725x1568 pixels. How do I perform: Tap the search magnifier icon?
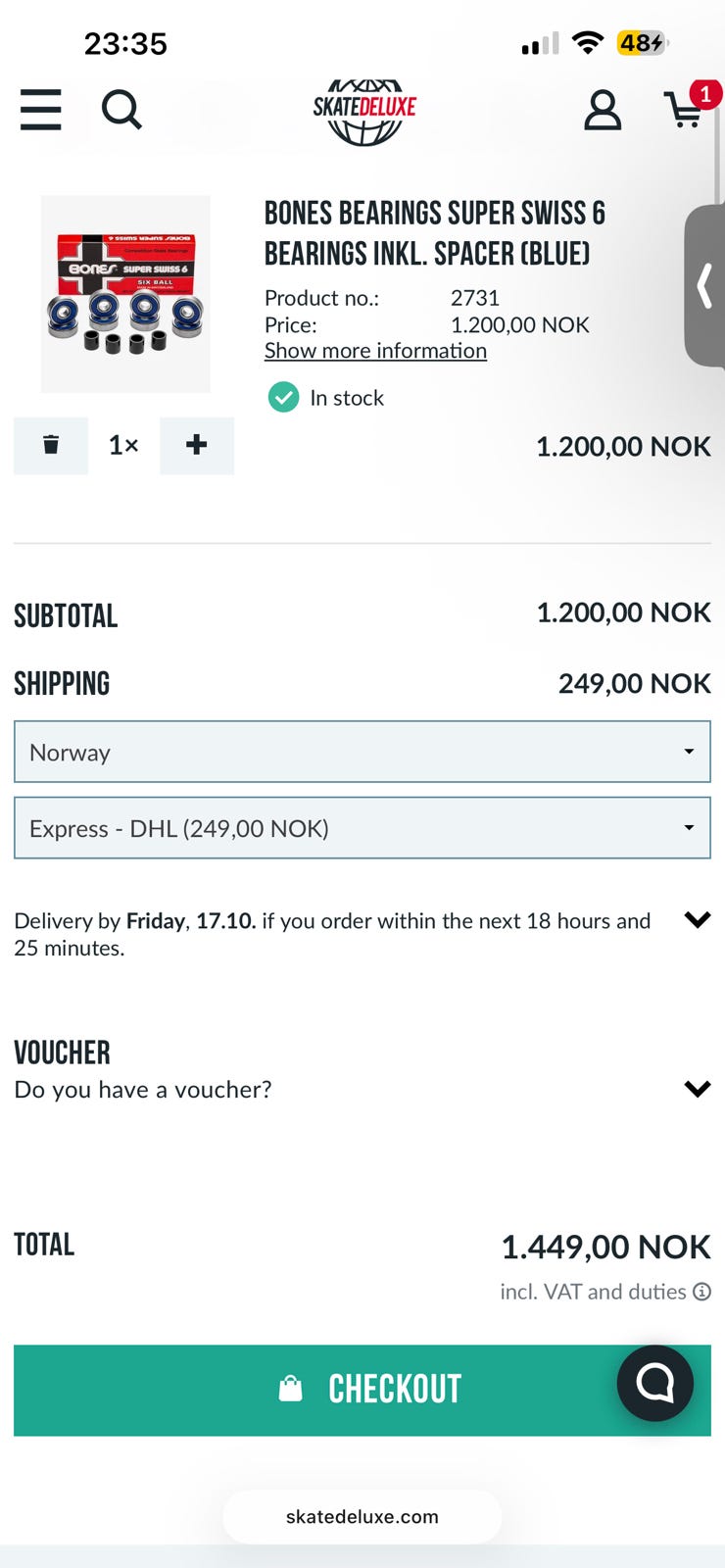pos(121,110)
